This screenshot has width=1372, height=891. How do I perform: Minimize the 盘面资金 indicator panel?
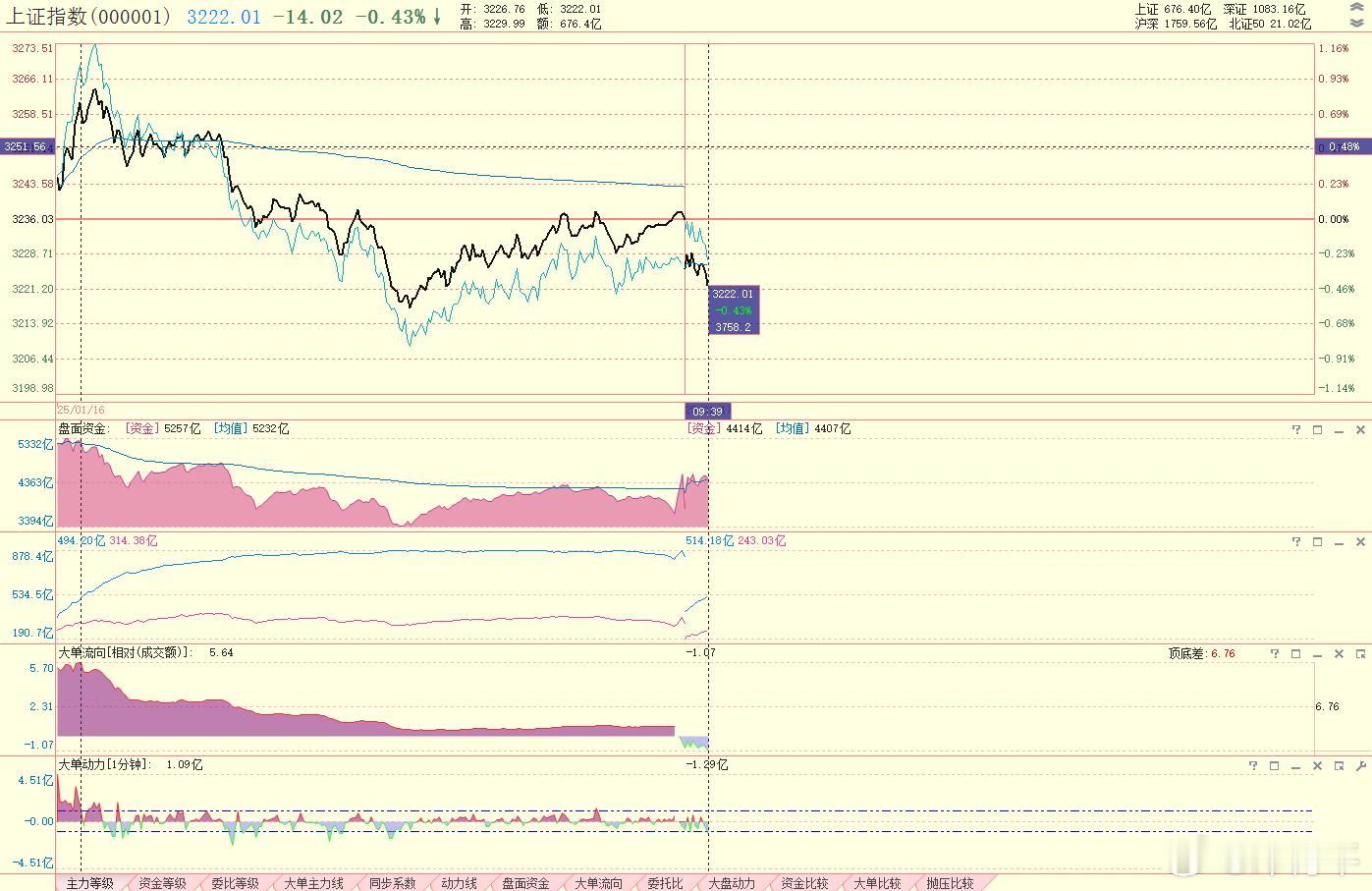(1340, 430)
